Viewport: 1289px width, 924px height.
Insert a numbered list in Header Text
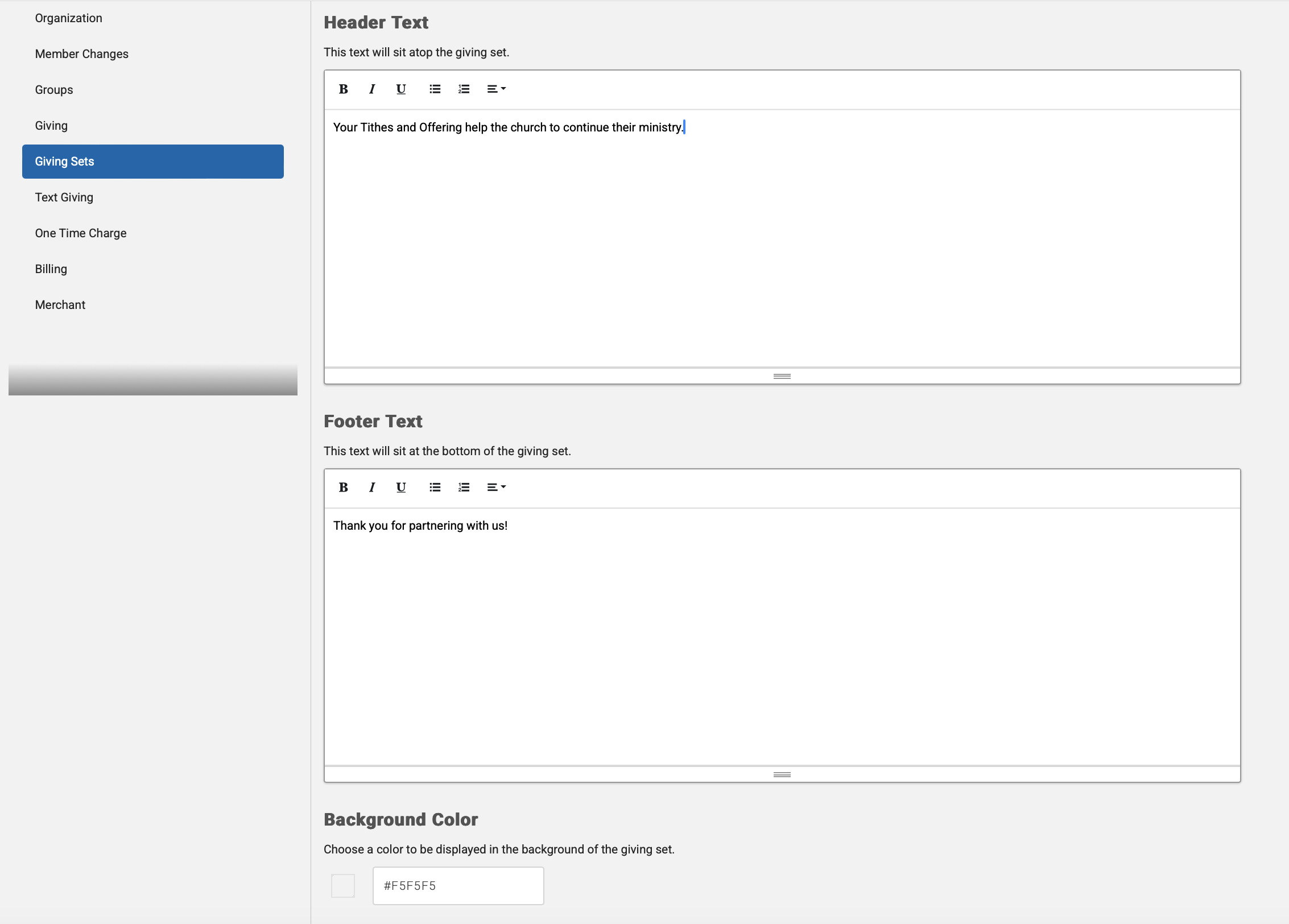click(x=464, y=89)
